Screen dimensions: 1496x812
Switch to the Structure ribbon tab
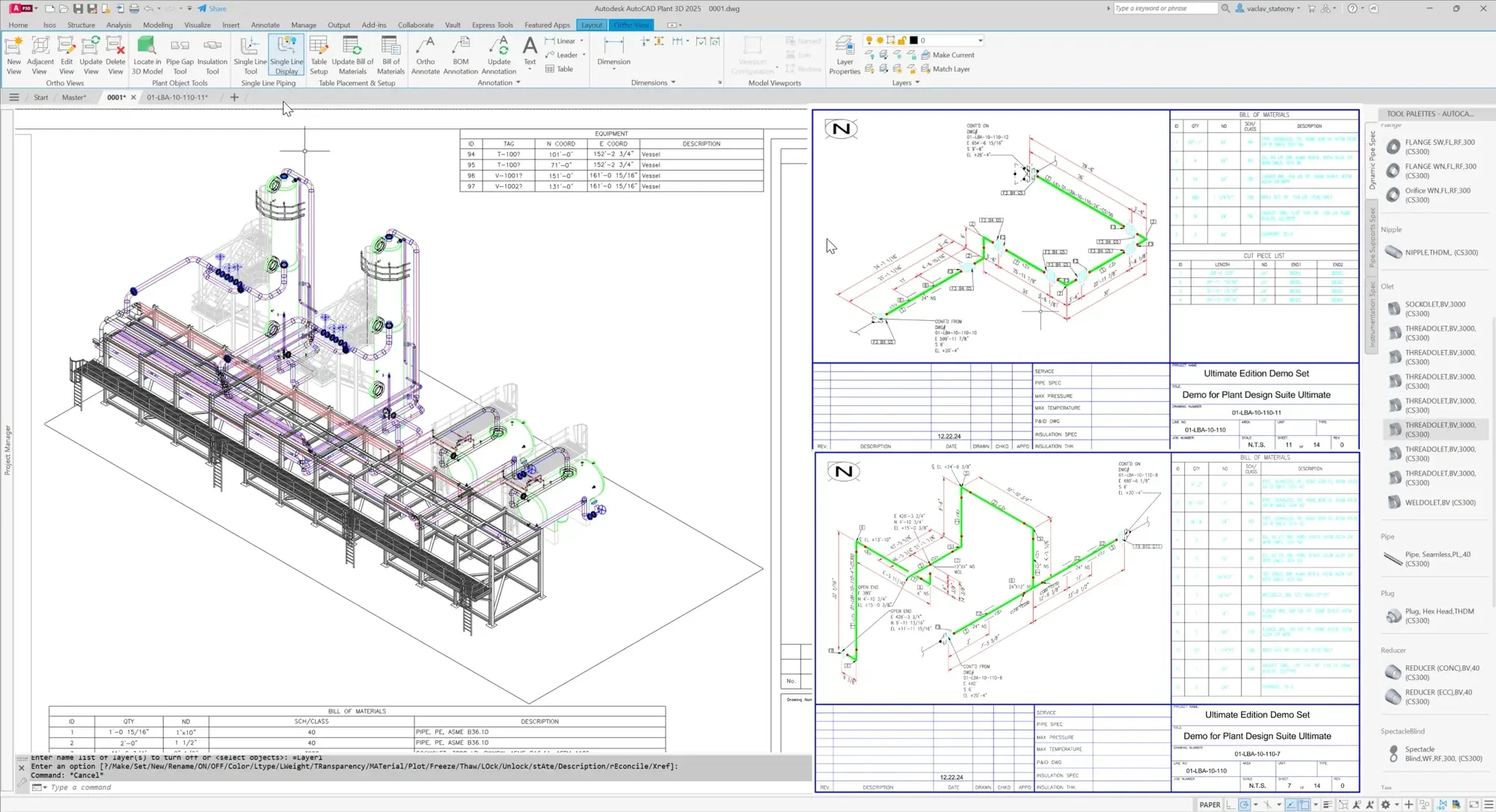[x=81, y=25]
